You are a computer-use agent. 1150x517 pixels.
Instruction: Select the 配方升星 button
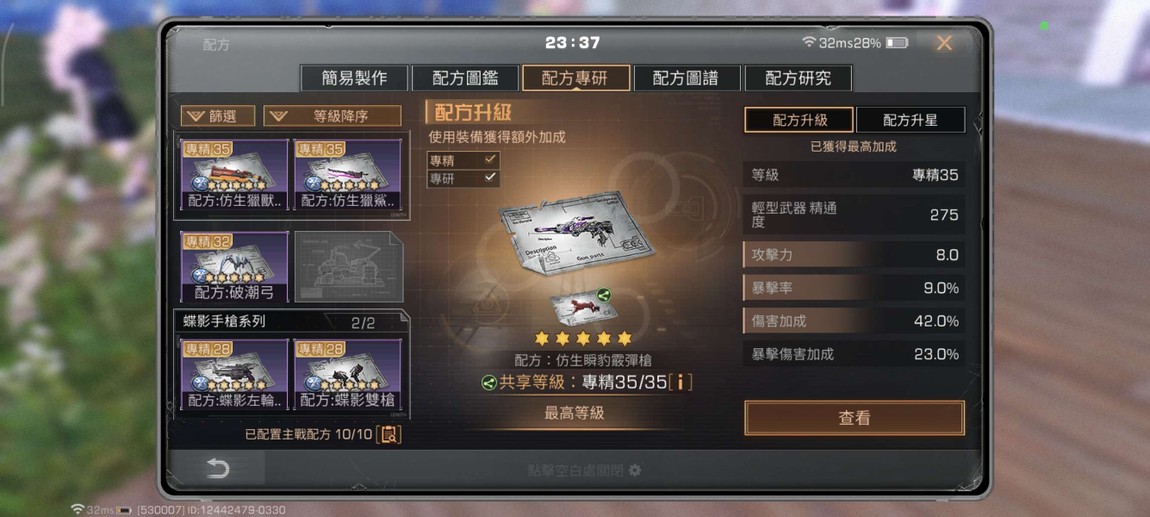910,120
